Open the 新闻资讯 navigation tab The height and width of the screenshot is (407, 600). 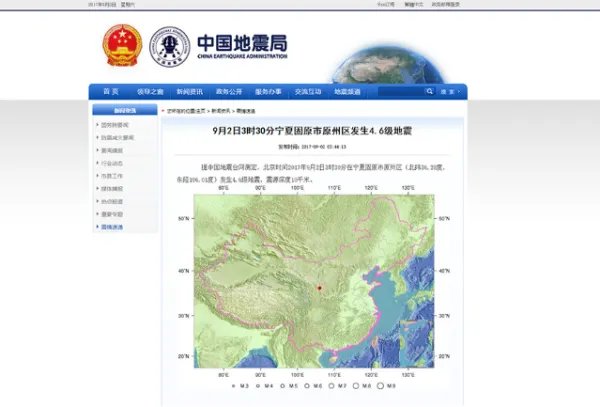click(x=189, y=92)
